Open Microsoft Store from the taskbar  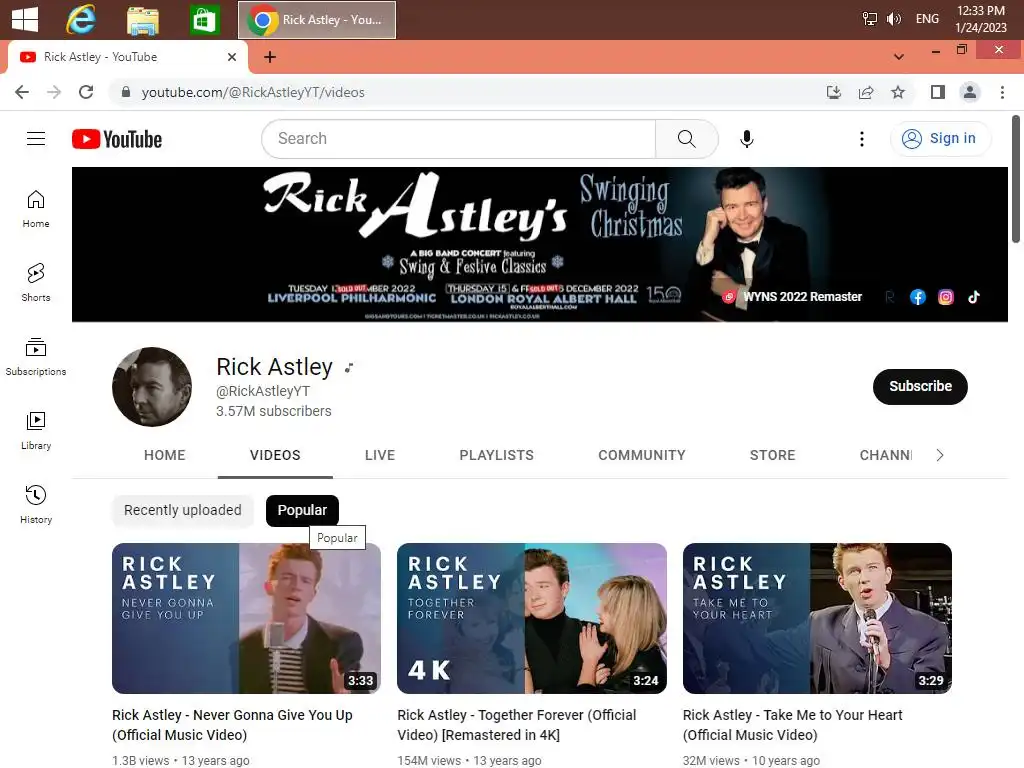(204, 20)
